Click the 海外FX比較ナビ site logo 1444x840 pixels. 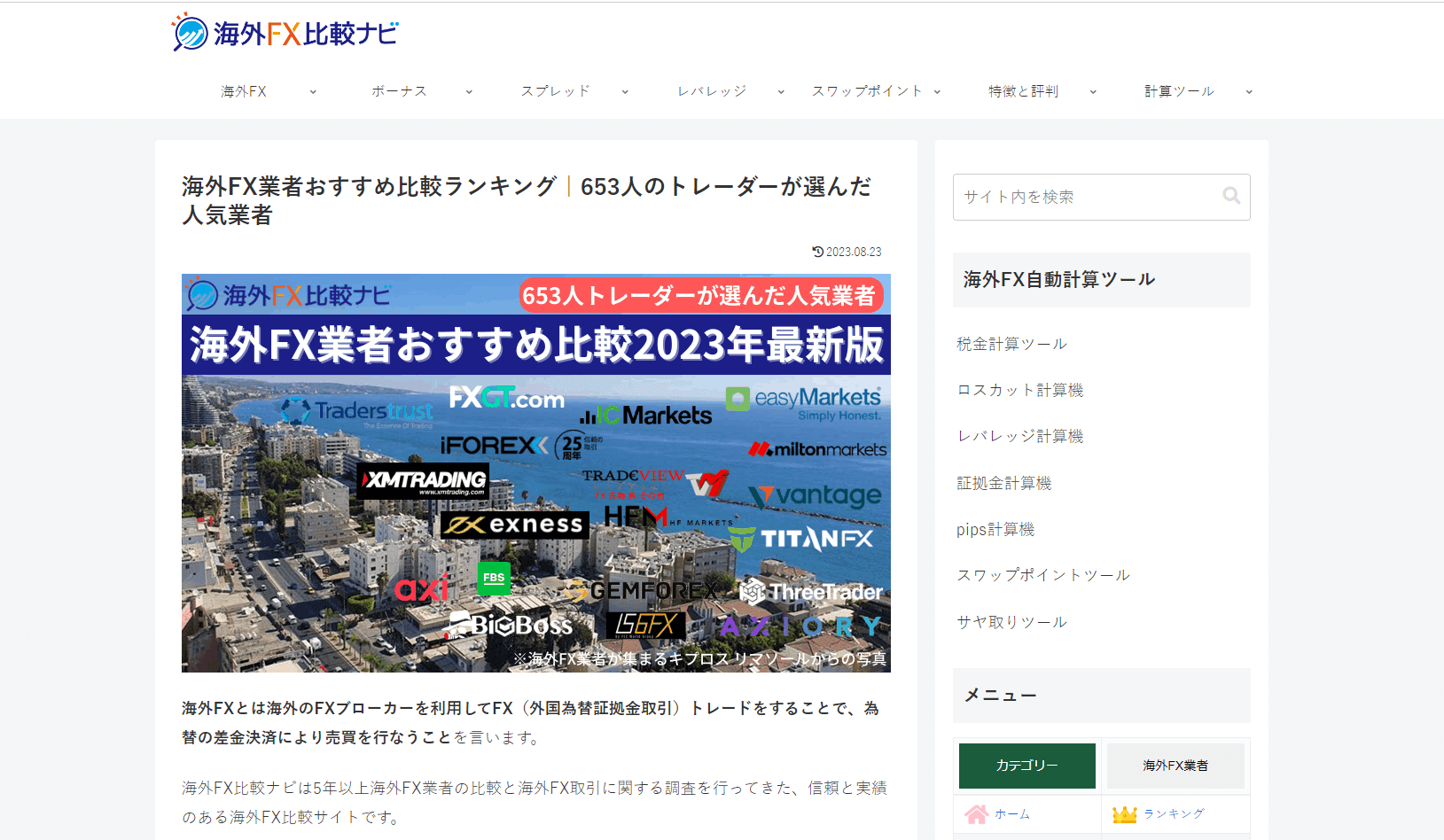pyautogui.click(x=285, y=33)
